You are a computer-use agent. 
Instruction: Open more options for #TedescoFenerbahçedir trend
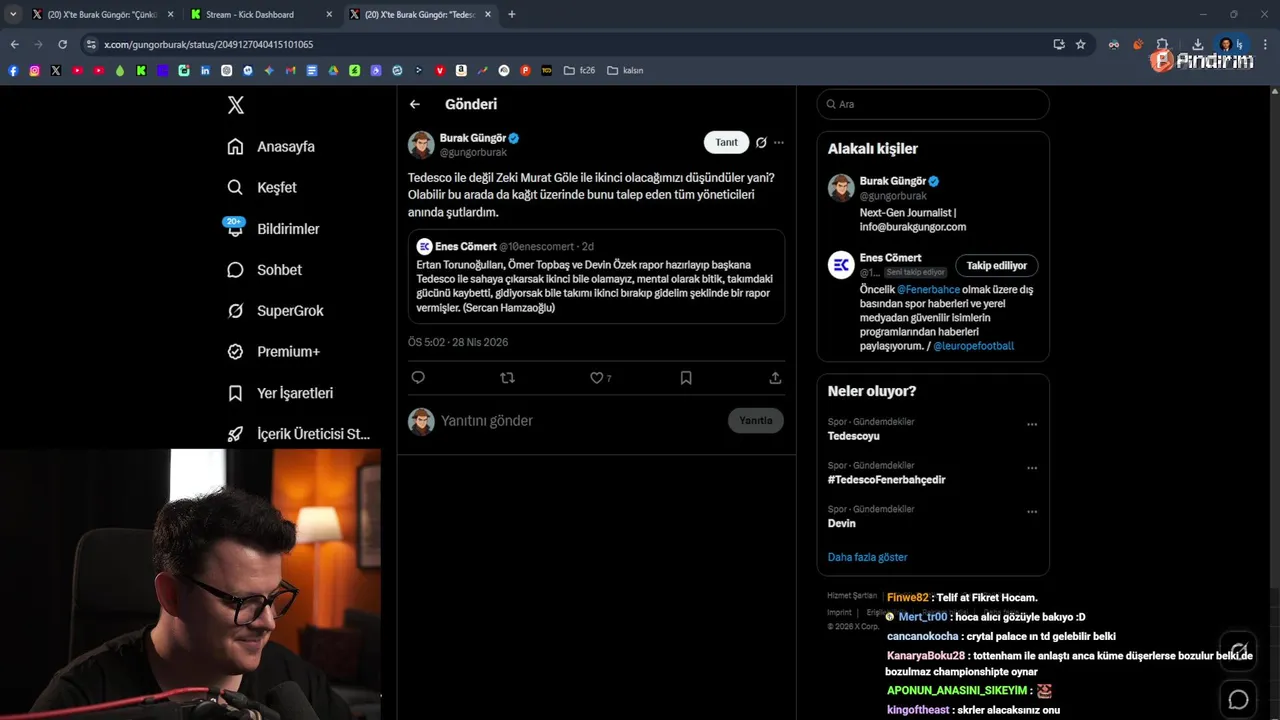[x=1032, y=469]
